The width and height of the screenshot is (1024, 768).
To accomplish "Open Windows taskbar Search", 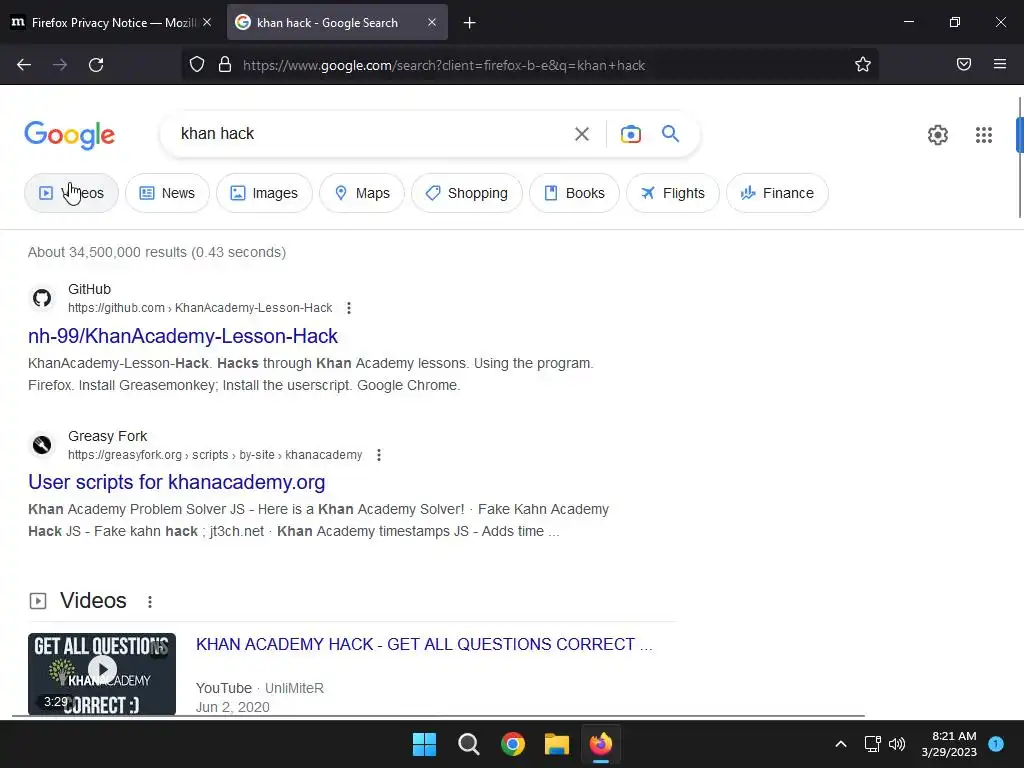I will coord(468,744).
